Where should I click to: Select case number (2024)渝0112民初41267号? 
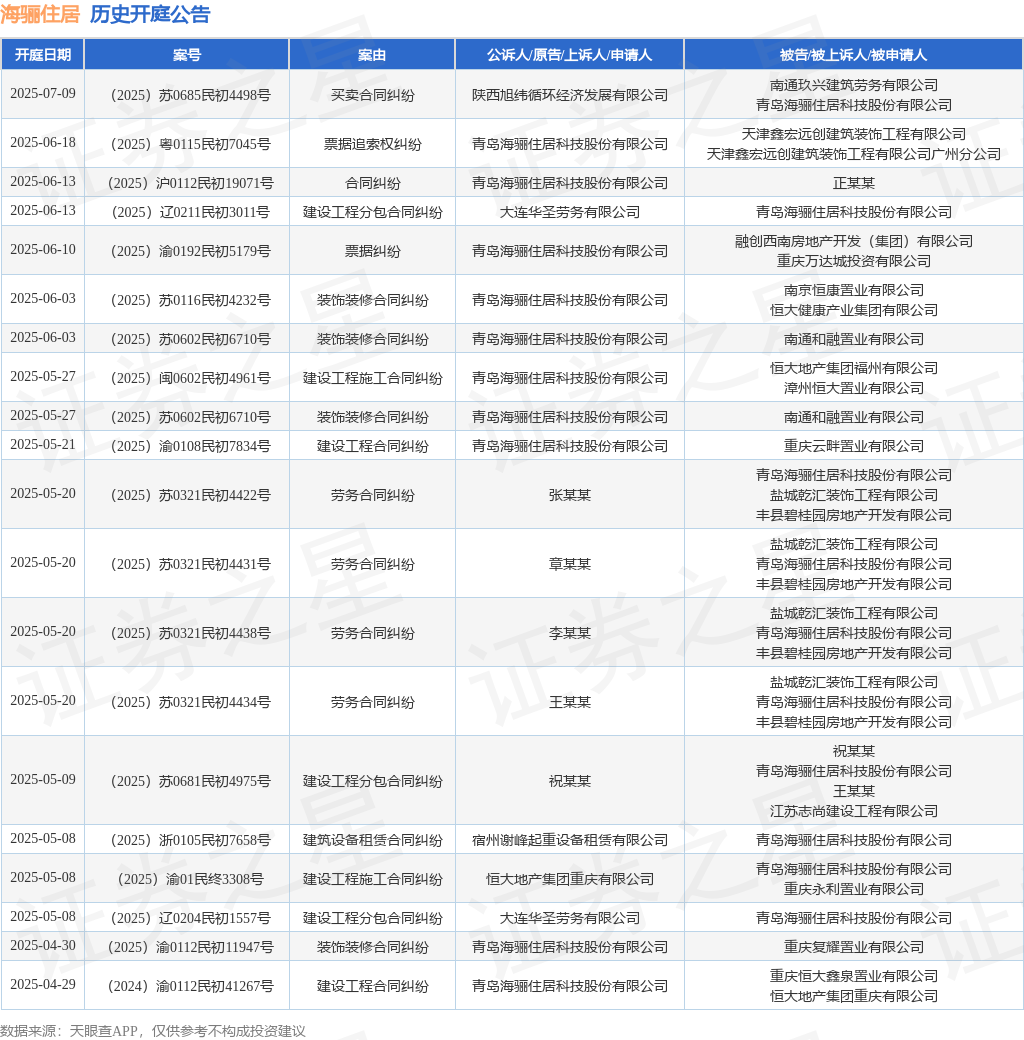tap(190, 986)
